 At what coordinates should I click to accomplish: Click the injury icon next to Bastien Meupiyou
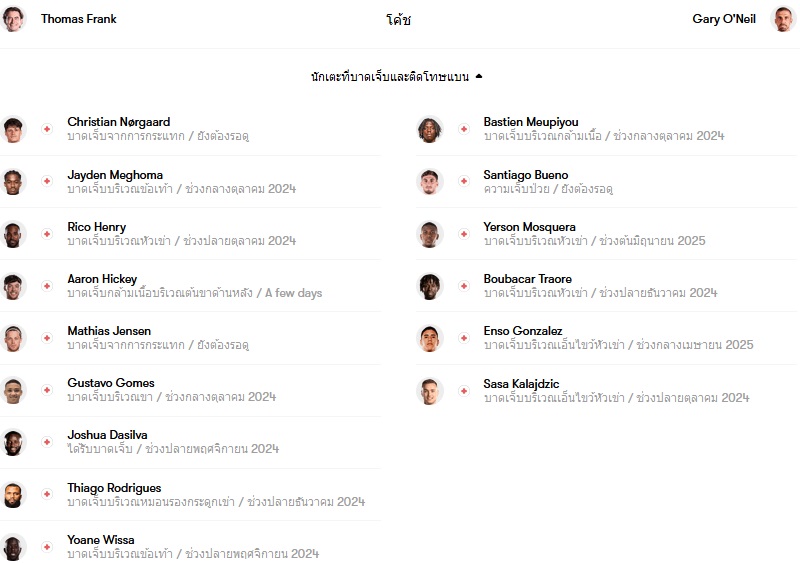[464, 129]
